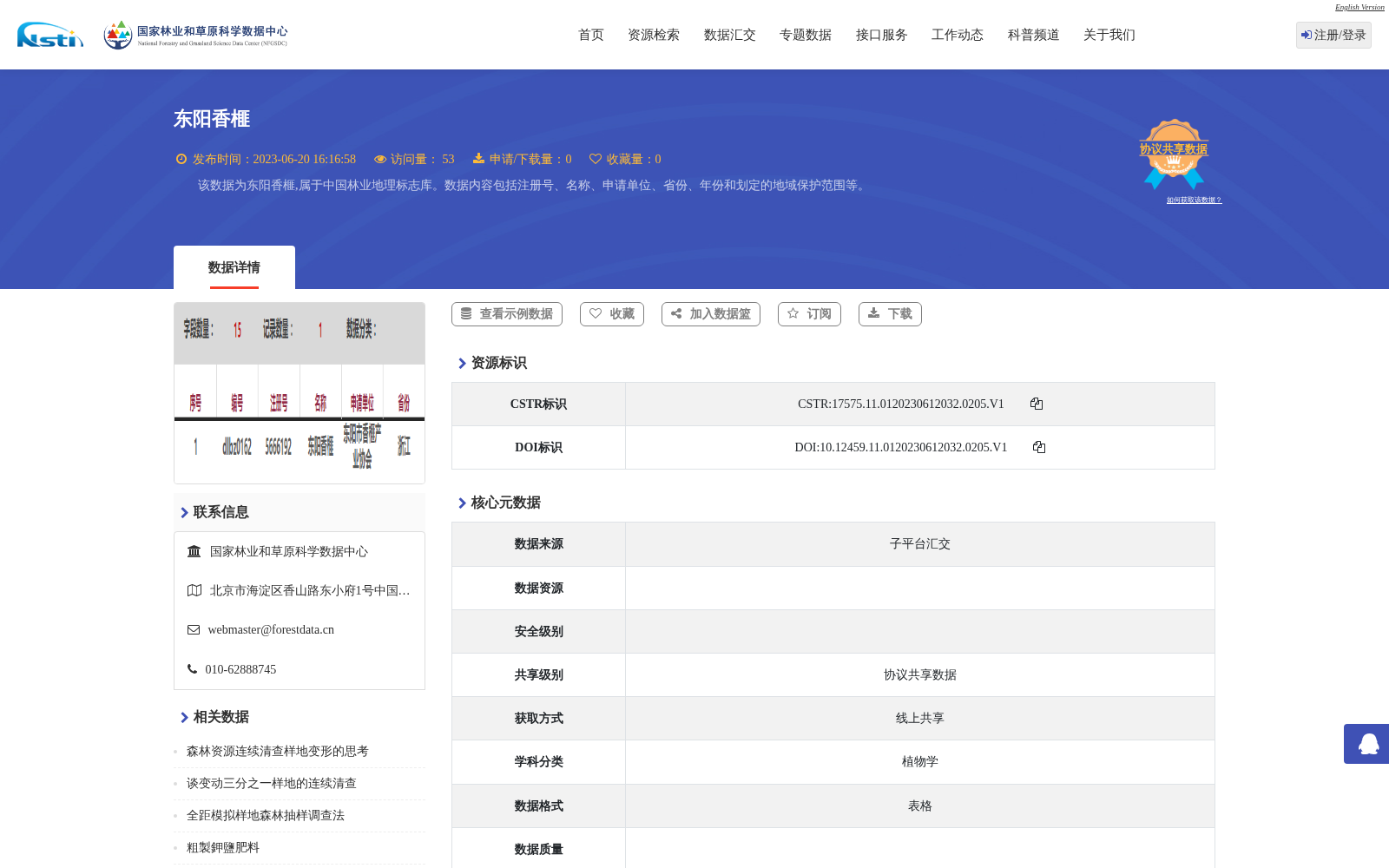Click the sample data table thumbnail

coord(300,393)
